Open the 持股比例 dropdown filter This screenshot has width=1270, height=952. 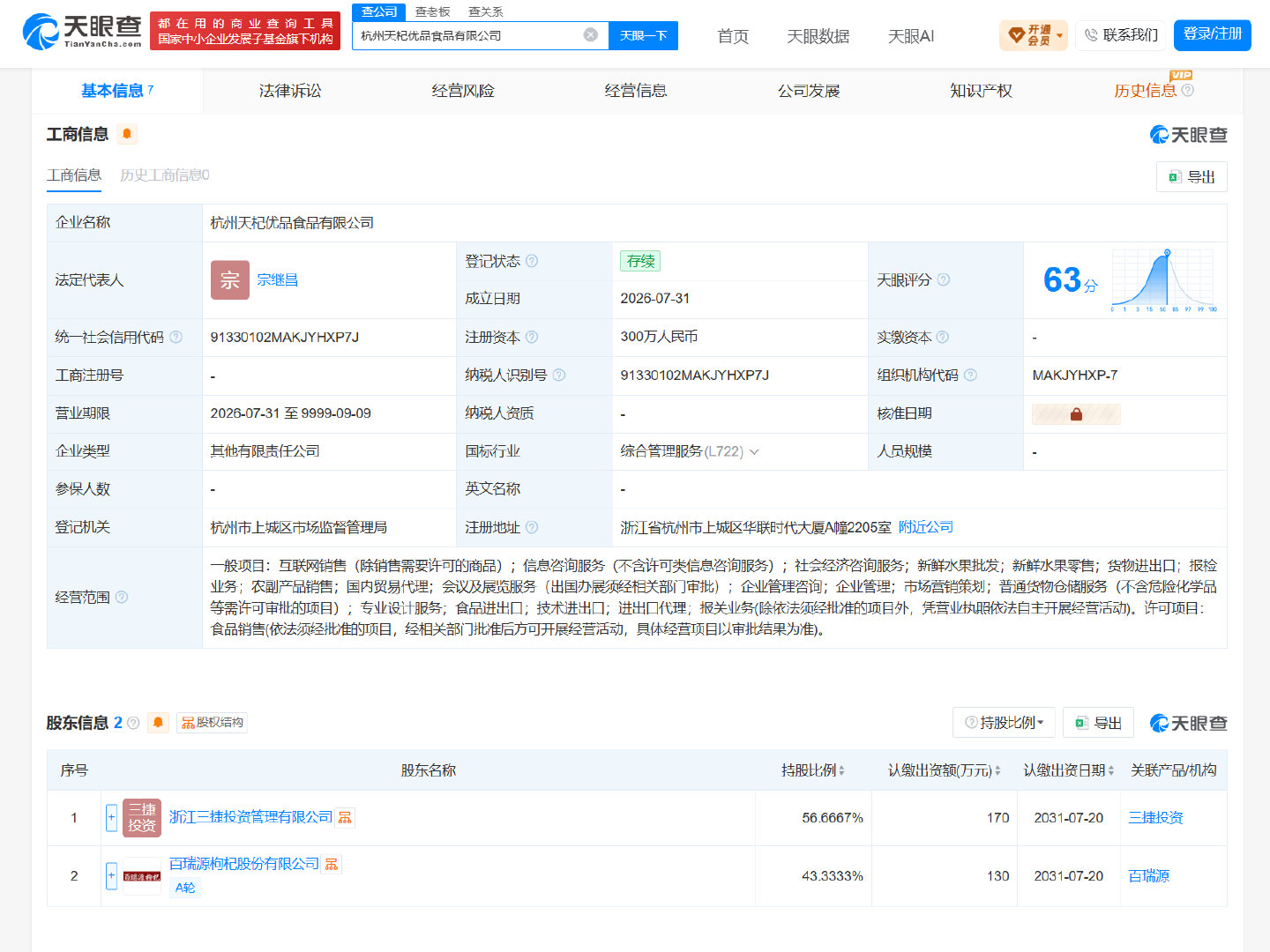click(1004, 723)
